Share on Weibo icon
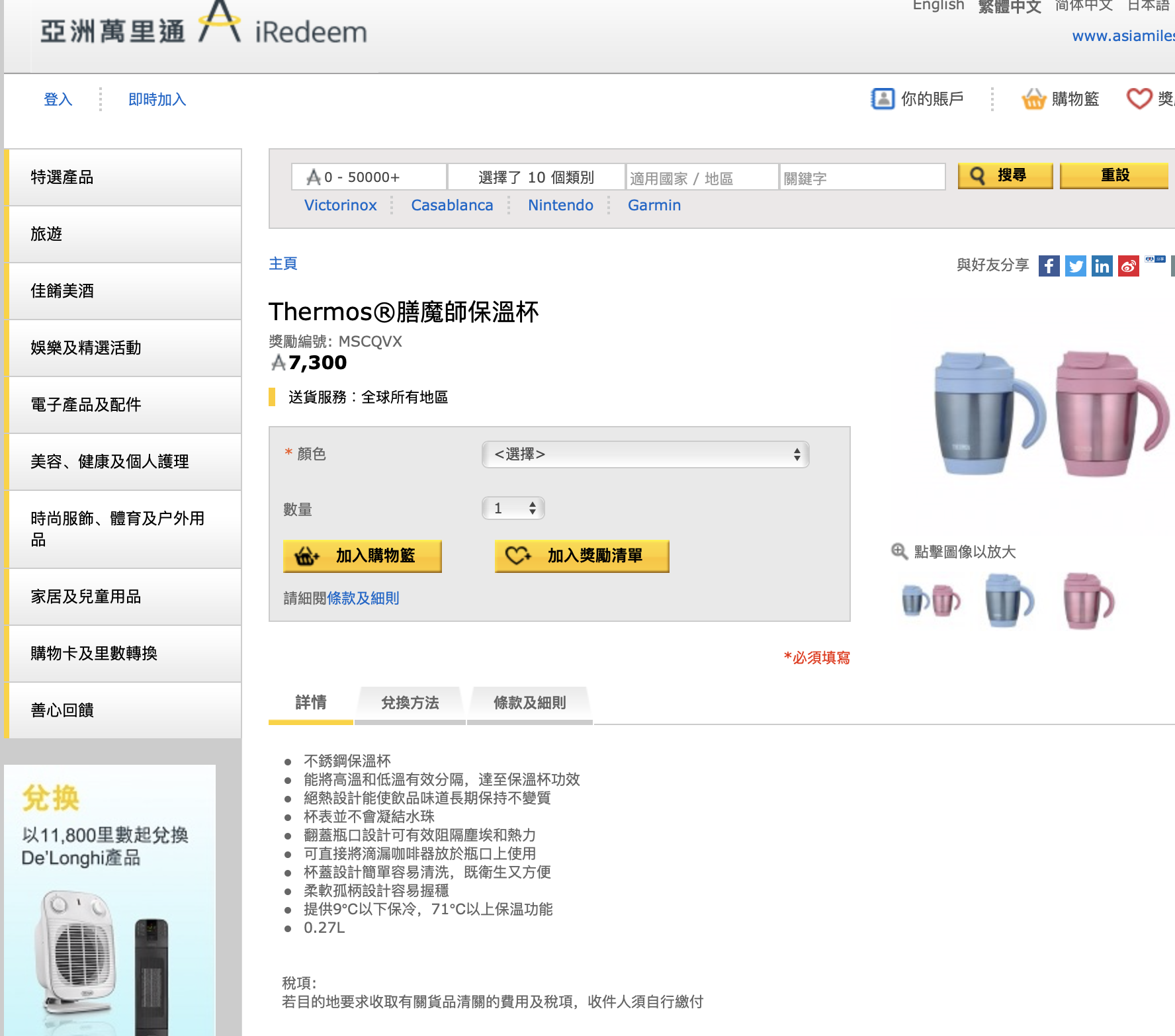This screenshot has height=1036, width=1175. (1128, 266)
